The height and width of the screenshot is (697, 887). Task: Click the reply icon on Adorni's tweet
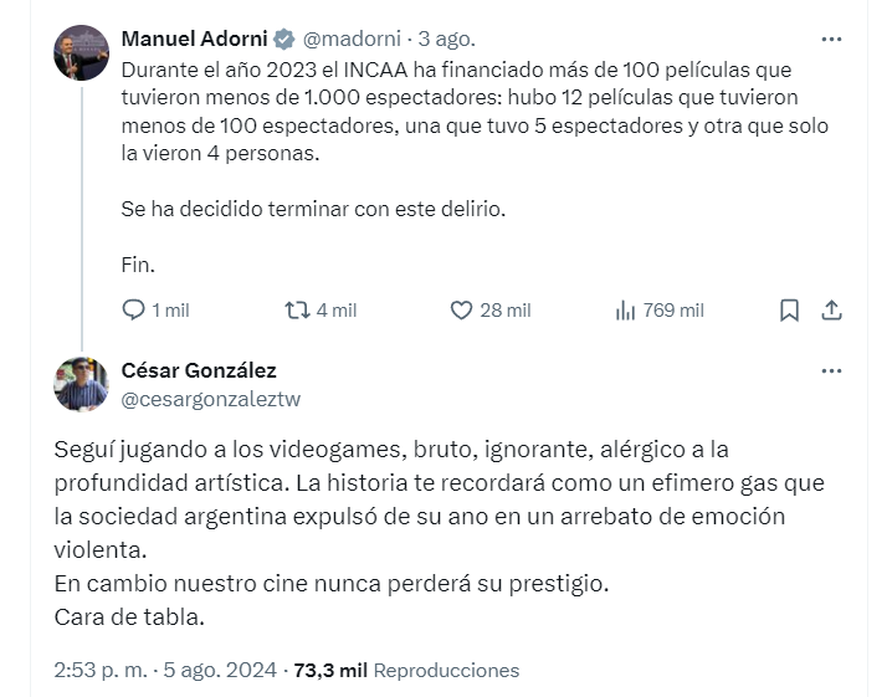134,311
